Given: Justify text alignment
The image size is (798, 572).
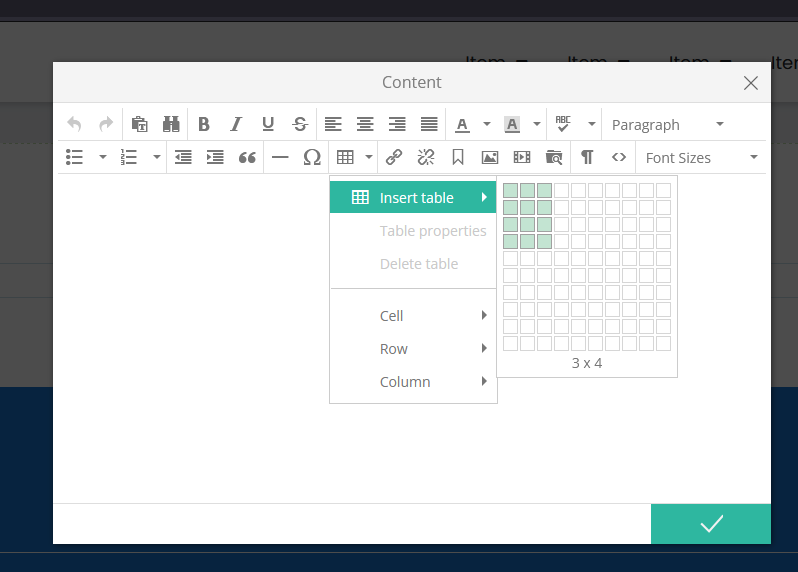Looking at the screenshot, I should [429, 124].
